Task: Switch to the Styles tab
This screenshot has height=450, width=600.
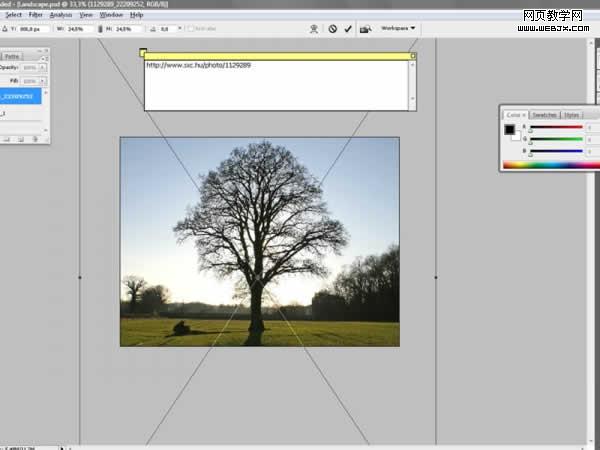Action: [571, 115]
